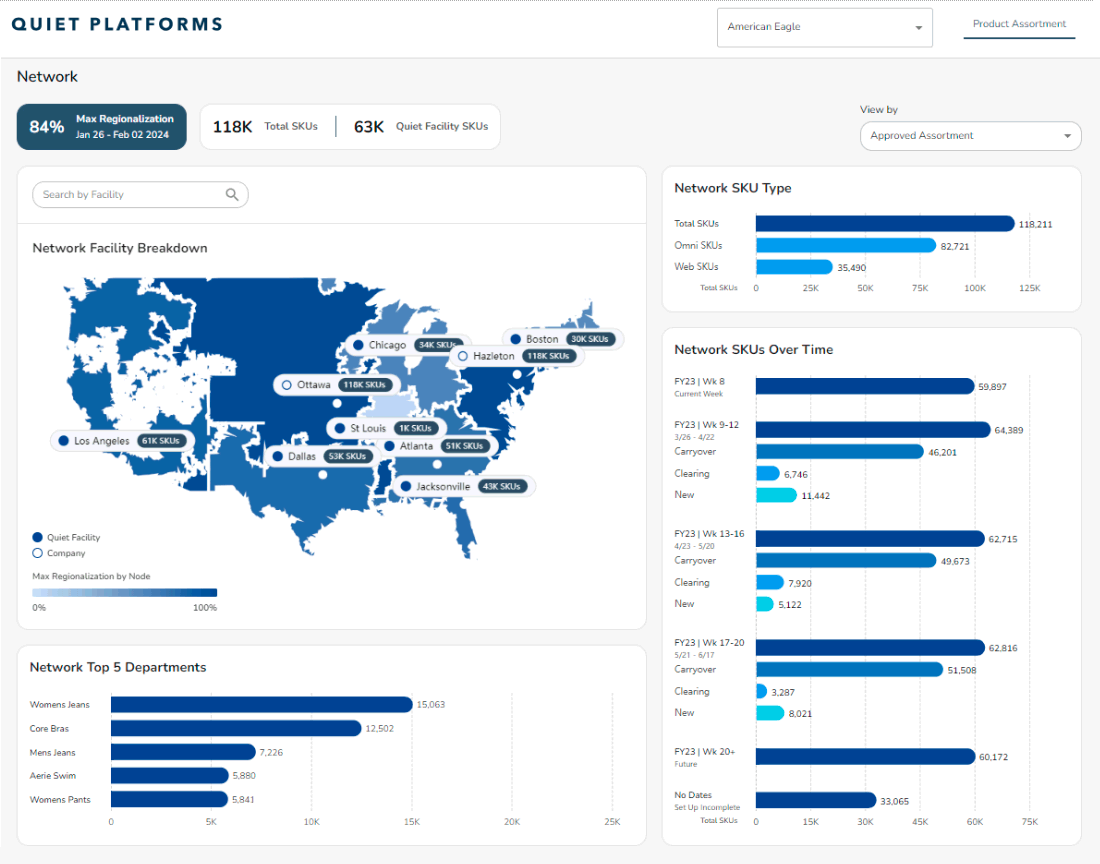Click the search magnifier icon
Viewport: 1100px width, 864px height.
click(x=232, y=195)
